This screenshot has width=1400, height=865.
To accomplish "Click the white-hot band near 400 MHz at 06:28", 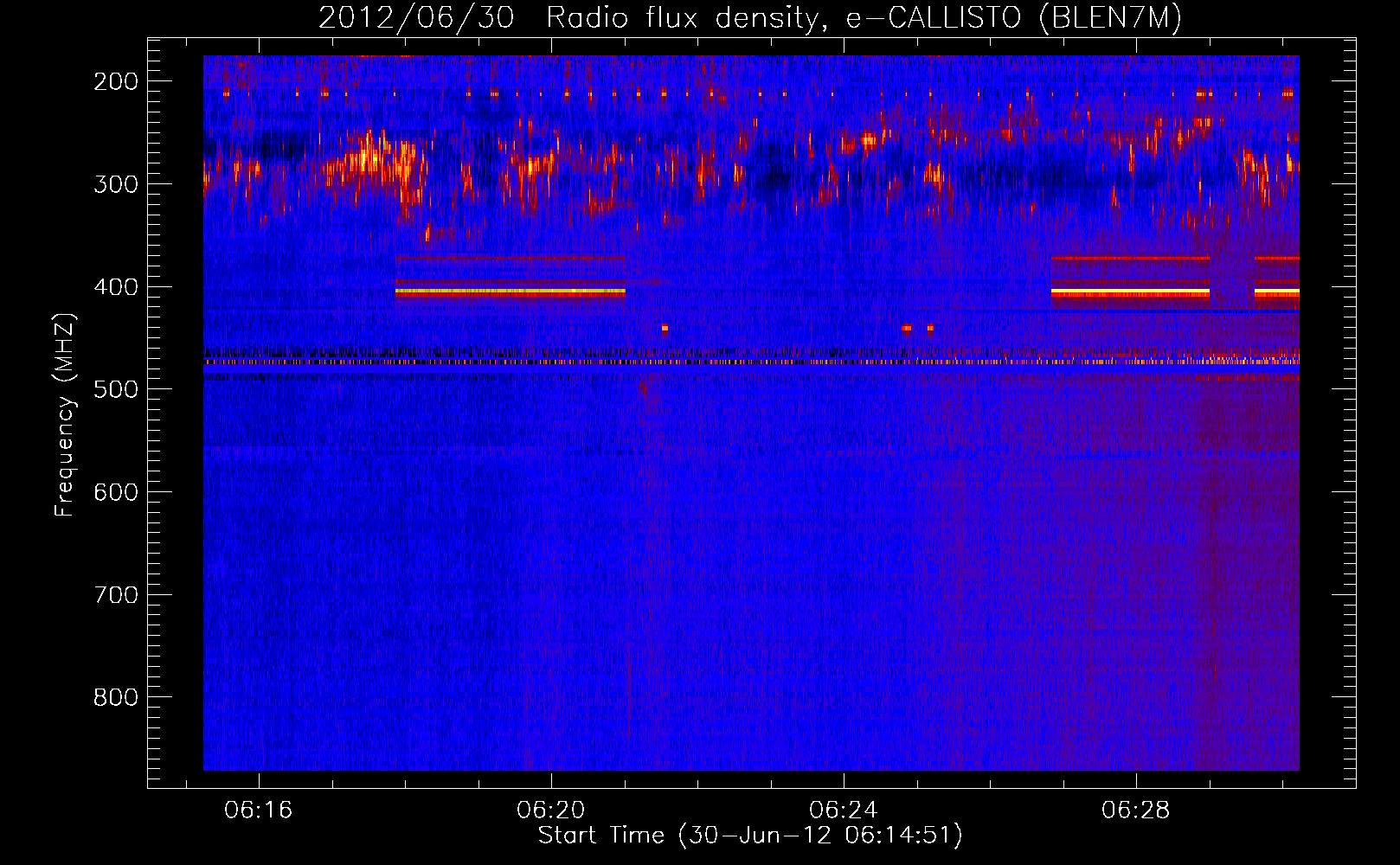I will pos(1130,292).
